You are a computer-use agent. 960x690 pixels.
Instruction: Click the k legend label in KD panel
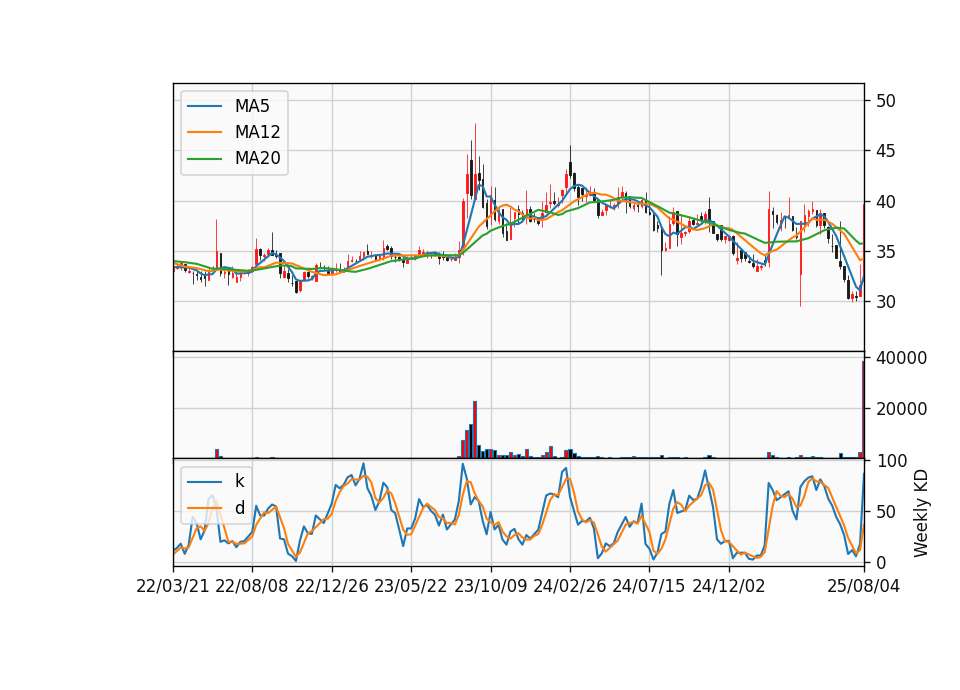point(239,481)
